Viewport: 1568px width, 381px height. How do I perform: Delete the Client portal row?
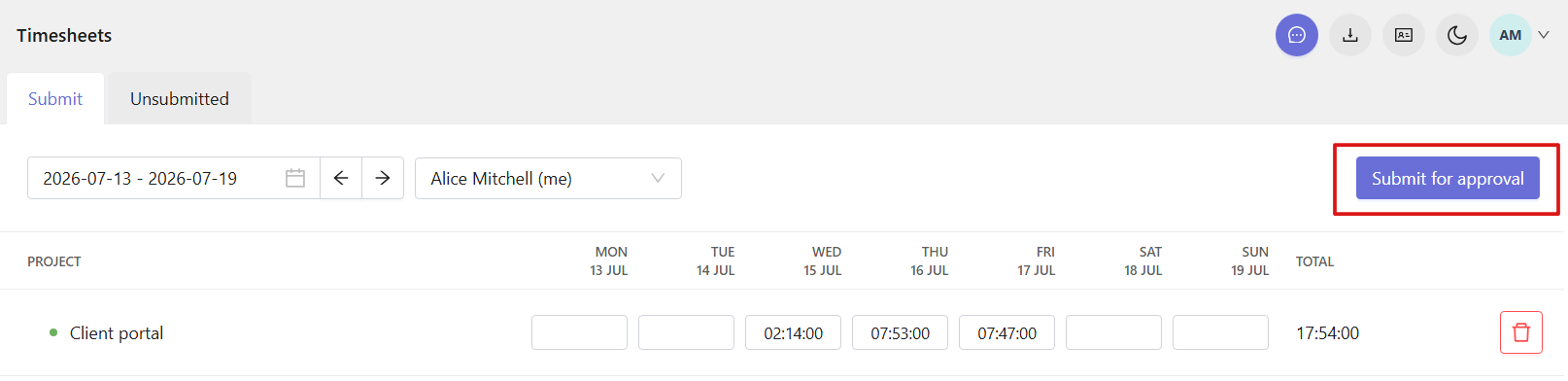click(1521, 332)
